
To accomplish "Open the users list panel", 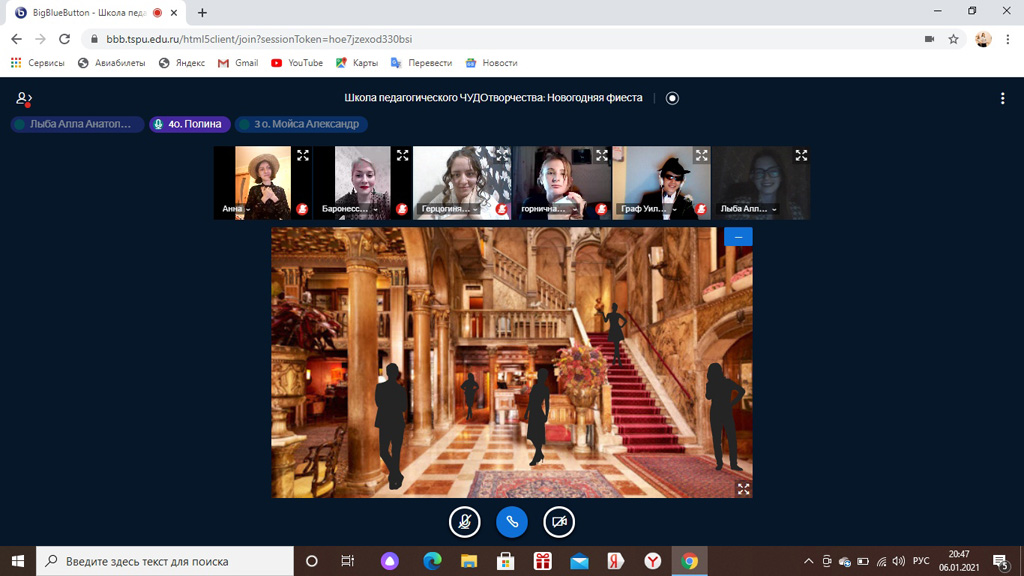I will (24, 98).
